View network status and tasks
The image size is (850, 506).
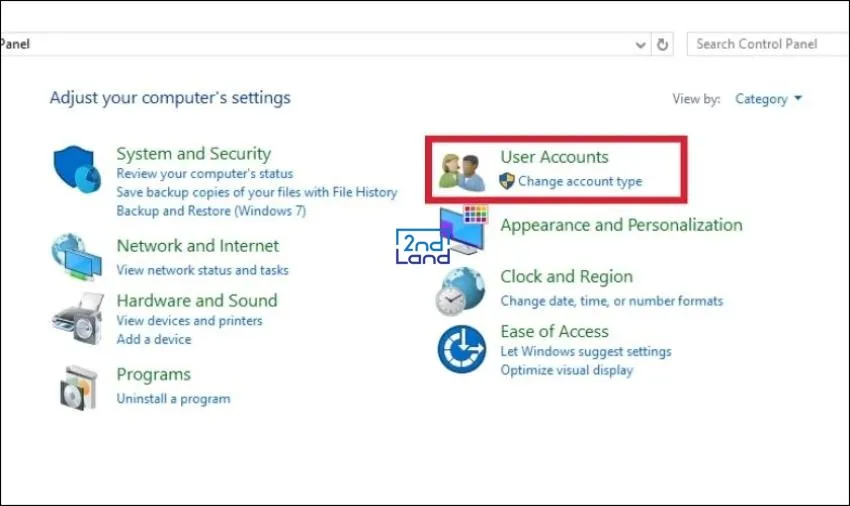pyautogui.click(x=202, y=270)
